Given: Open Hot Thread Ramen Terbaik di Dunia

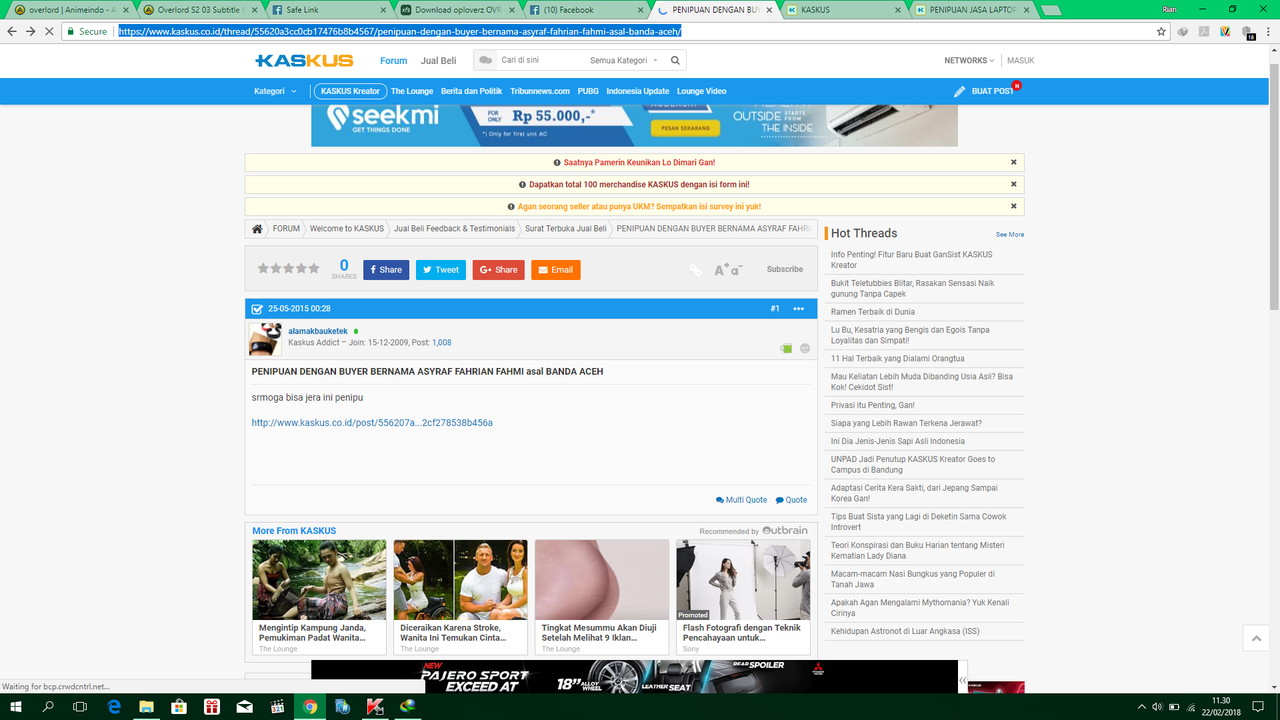Looking at the screenshot, I should click(x=872, y=312).
